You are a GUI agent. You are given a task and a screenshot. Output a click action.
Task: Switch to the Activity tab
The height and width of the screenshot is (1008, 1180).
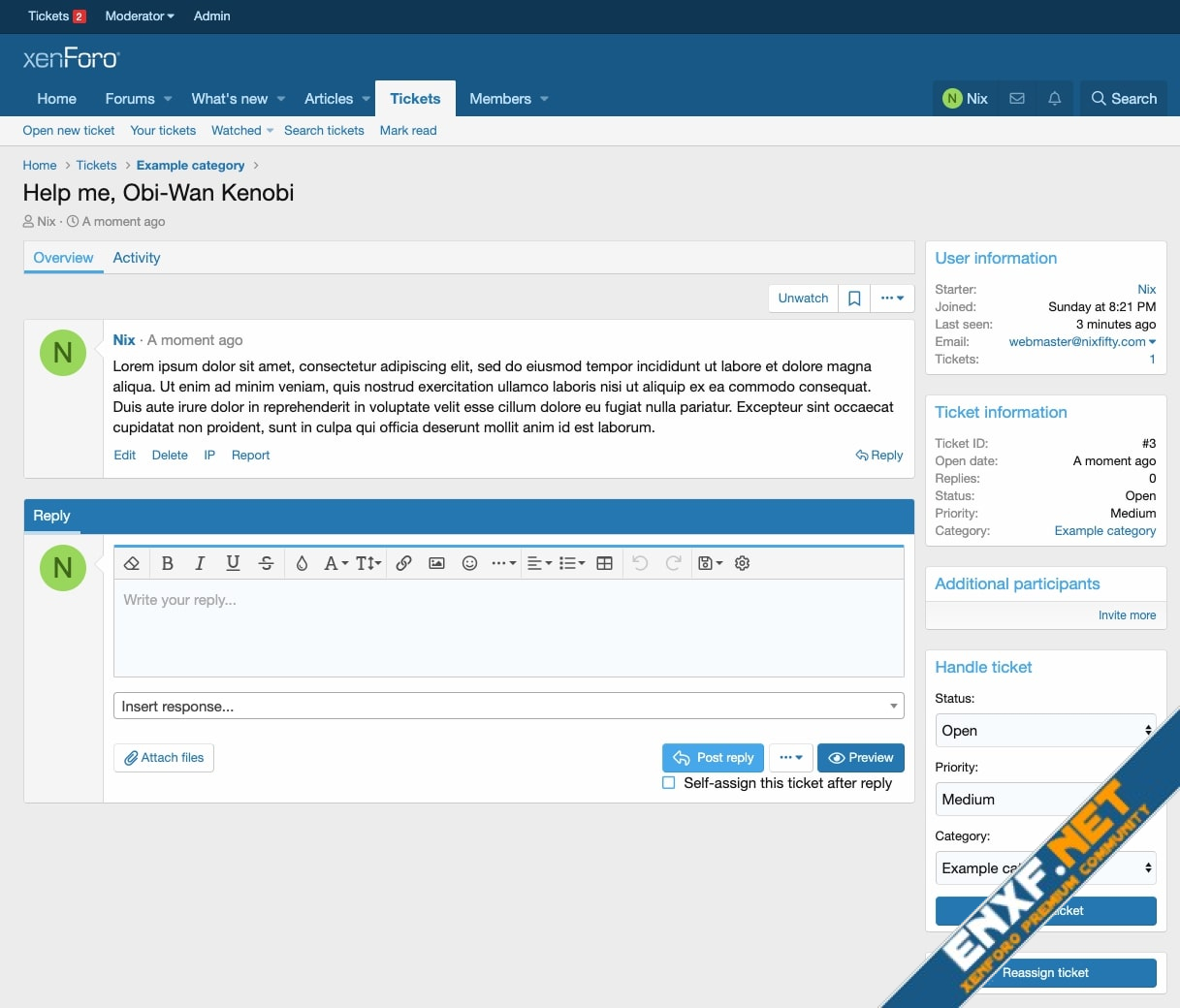pos(137,258)
